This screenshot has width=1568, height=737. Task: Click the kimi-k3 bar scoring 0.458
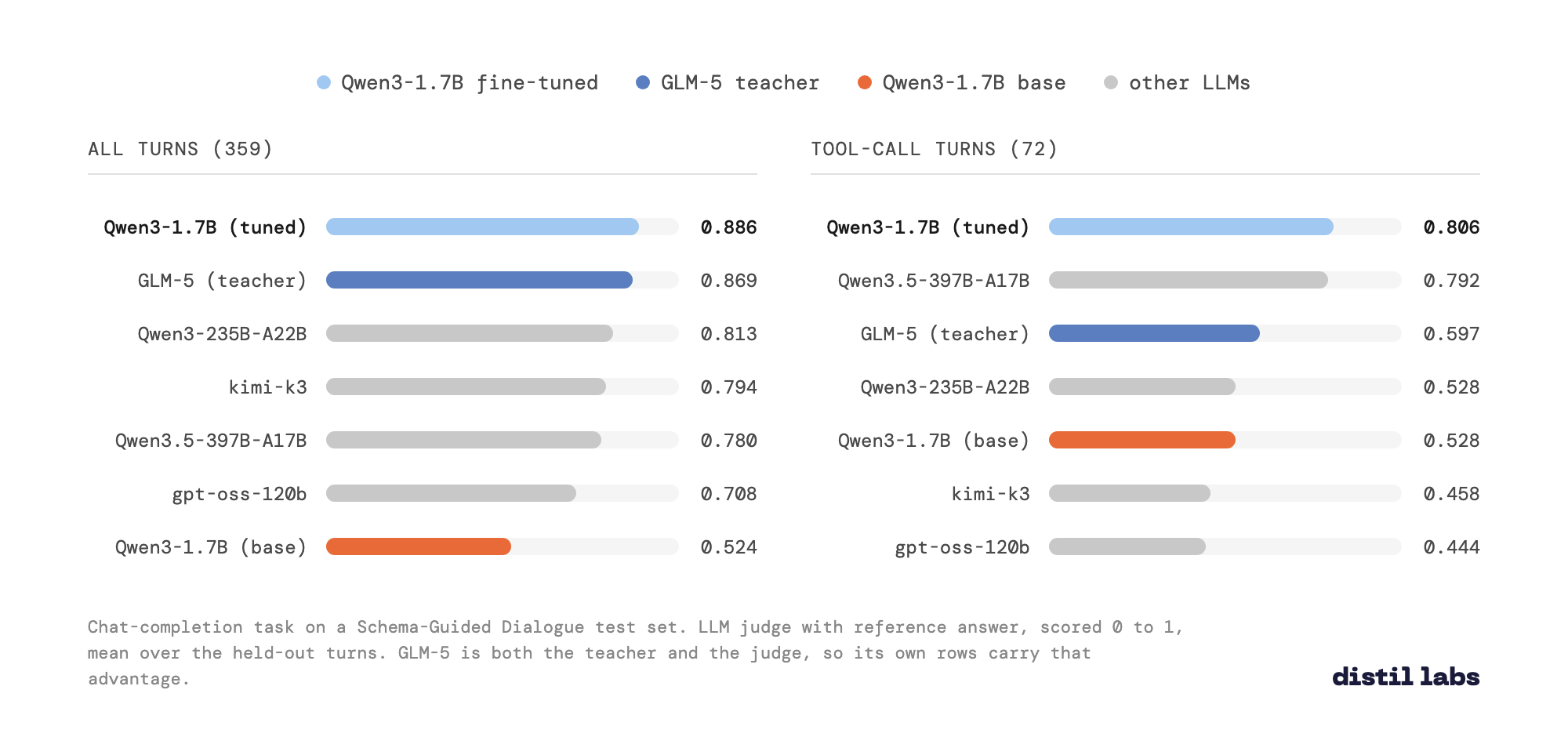click(x=1130, y=493)
